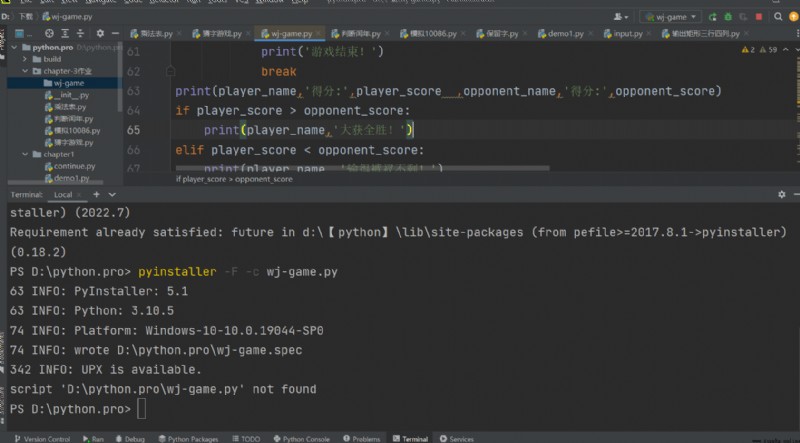Click the locate opened file target icon
The width and height of the screenshot is (800, 443).
click(x=49, y=33)
